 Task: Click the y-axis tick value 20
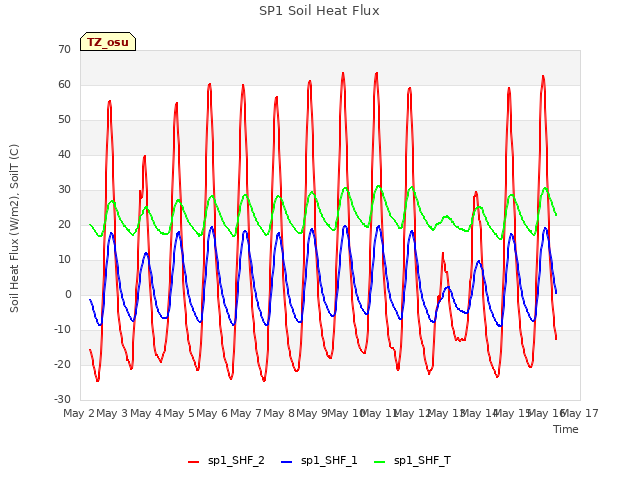point(64,224)
